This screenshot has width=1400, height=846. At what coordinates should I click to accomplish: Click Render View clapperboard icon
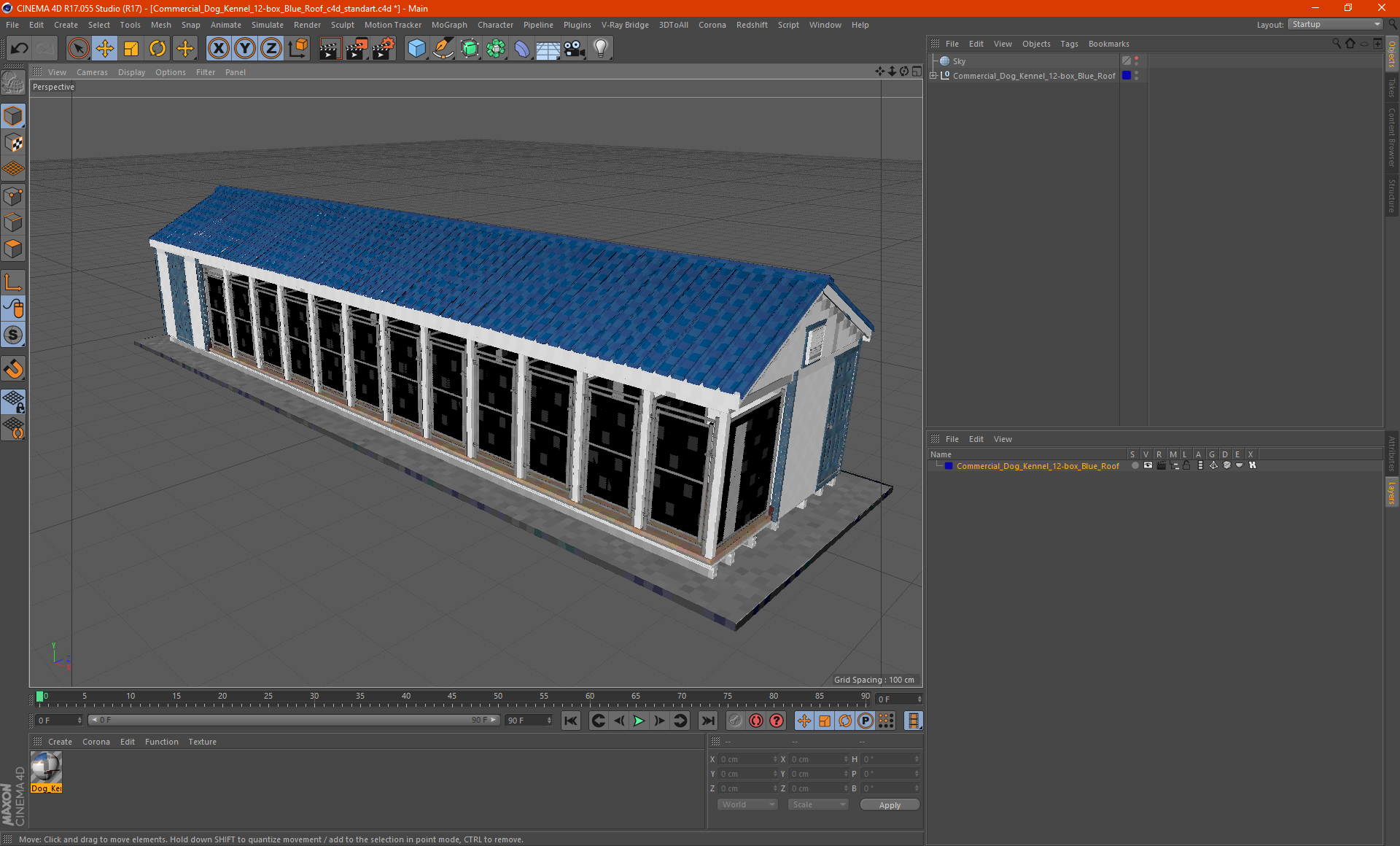coord(330,49)
